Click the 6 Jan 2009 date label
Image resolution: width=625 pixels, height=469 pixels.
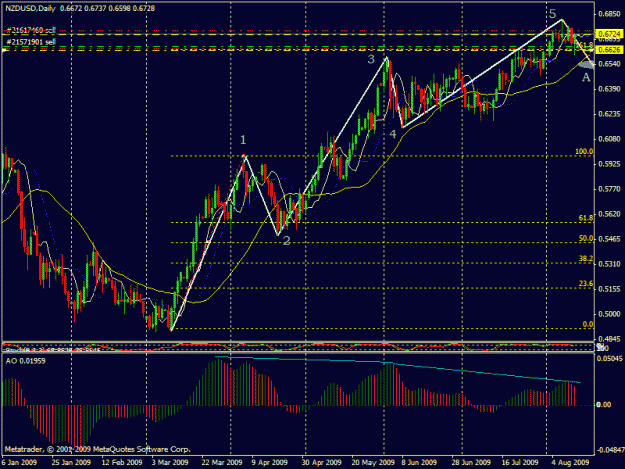click(19, 463)
